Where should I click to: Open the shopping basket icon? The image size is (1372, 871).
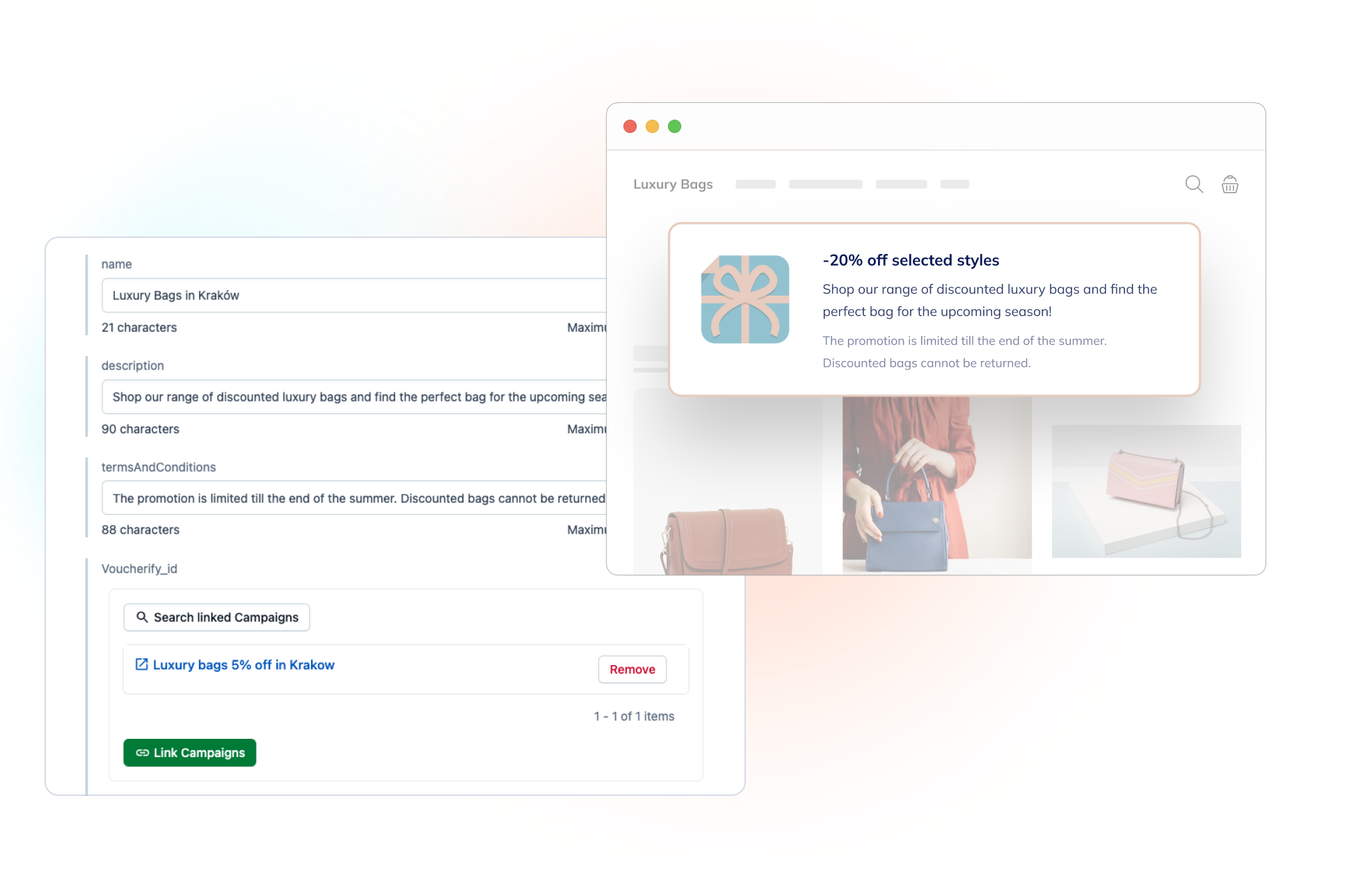(1230, 184)
